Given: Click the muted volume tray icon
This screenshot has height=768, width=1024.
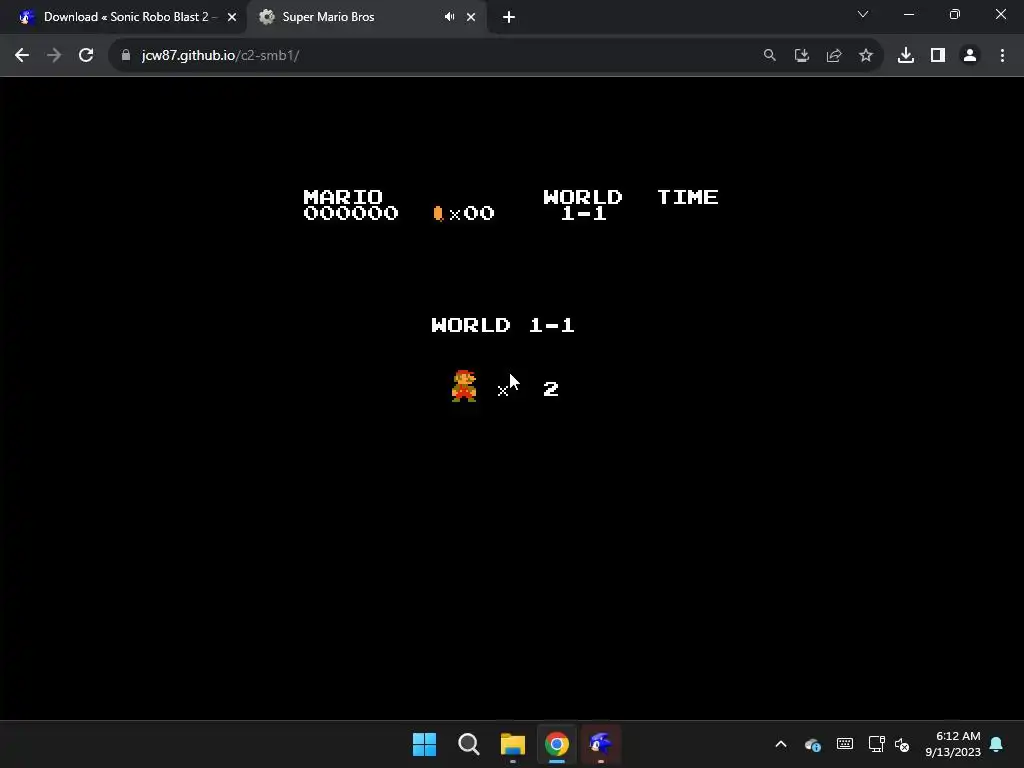Looking at the screenshot, I should click(x=901, y=744).
